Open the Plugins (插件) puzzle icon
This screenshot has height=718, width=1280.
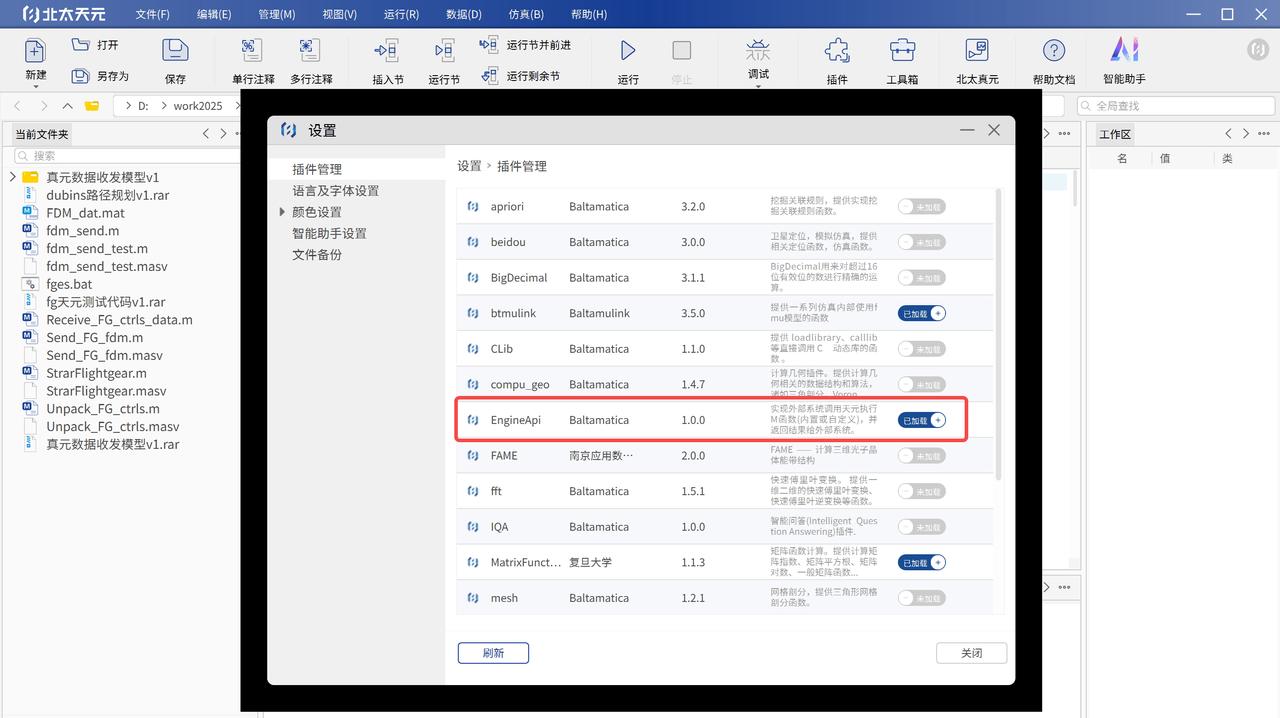837,51
